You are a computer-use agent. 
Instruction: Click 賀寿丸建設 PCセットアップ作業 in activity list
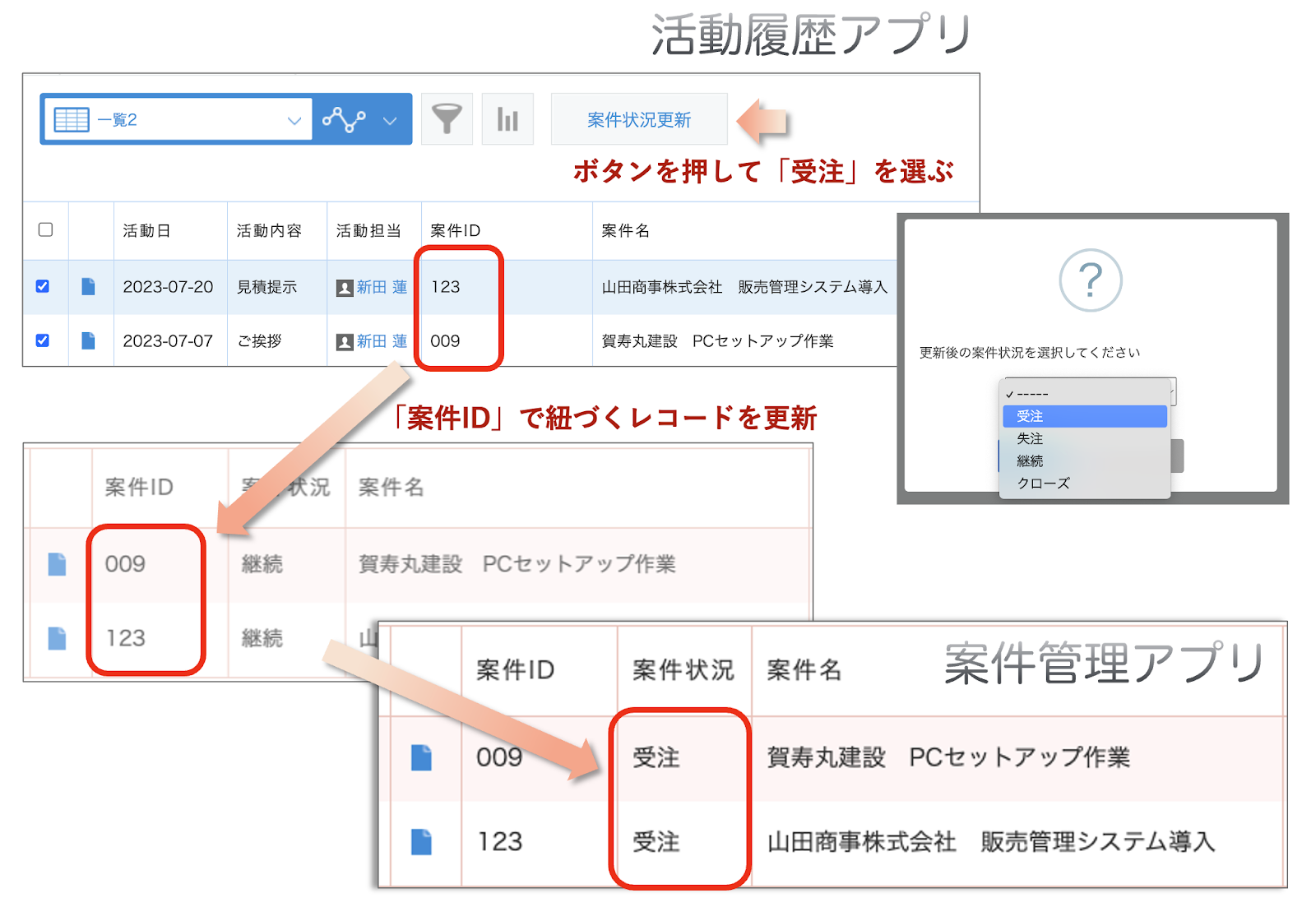pos(717,341)
